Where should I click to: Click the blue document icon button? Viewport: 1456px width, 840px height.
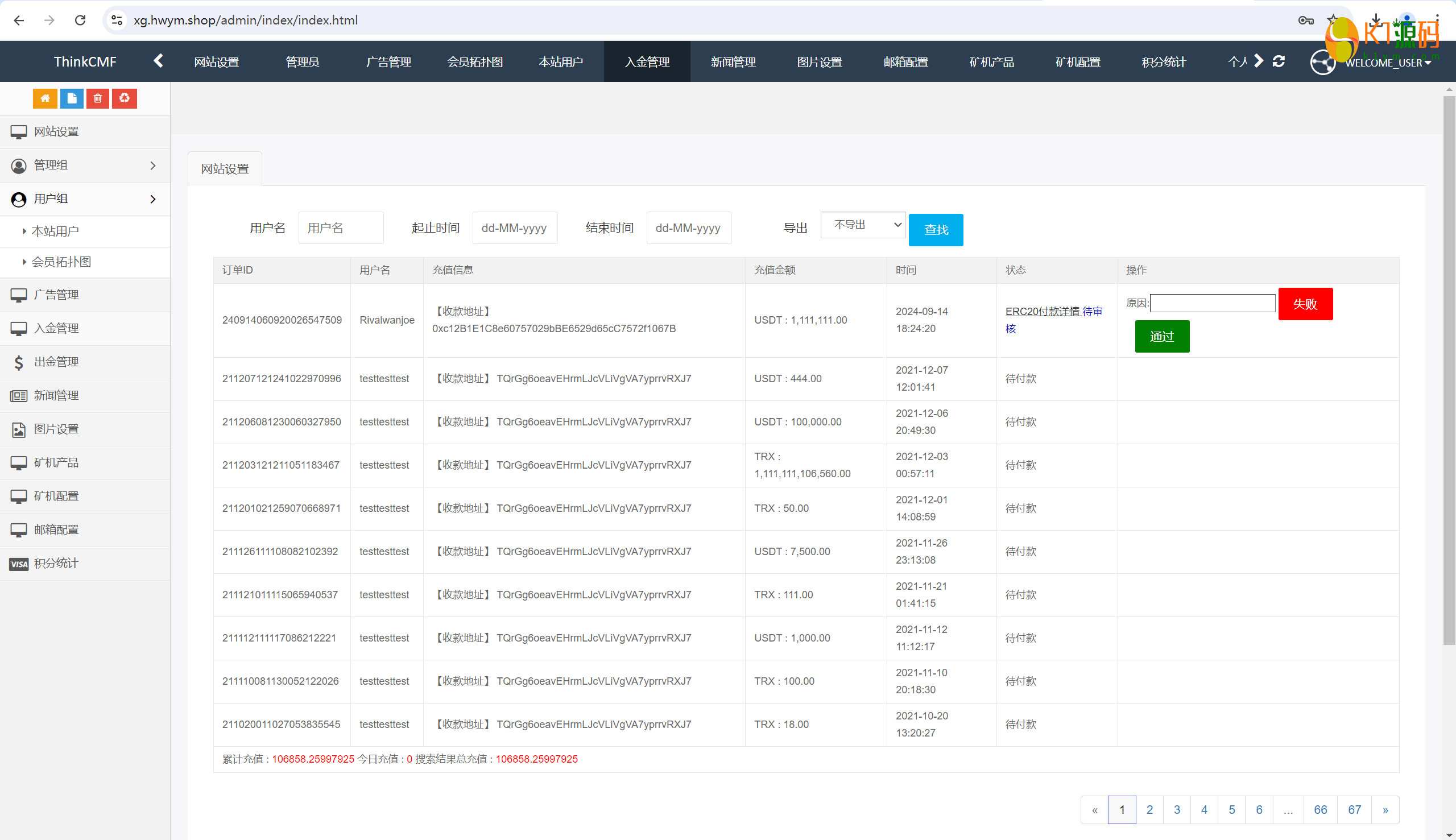[x=72, y=98]
